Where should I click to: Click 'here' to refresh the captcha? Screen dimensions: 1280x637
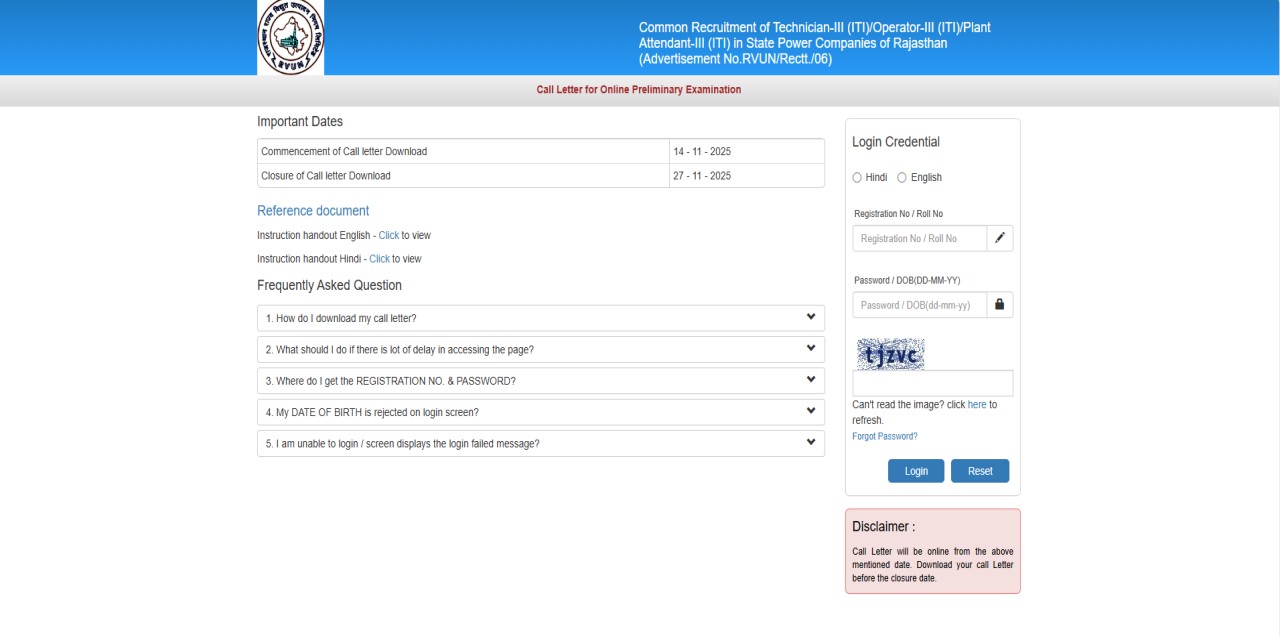pyautogui.click(x=977, y=404)
